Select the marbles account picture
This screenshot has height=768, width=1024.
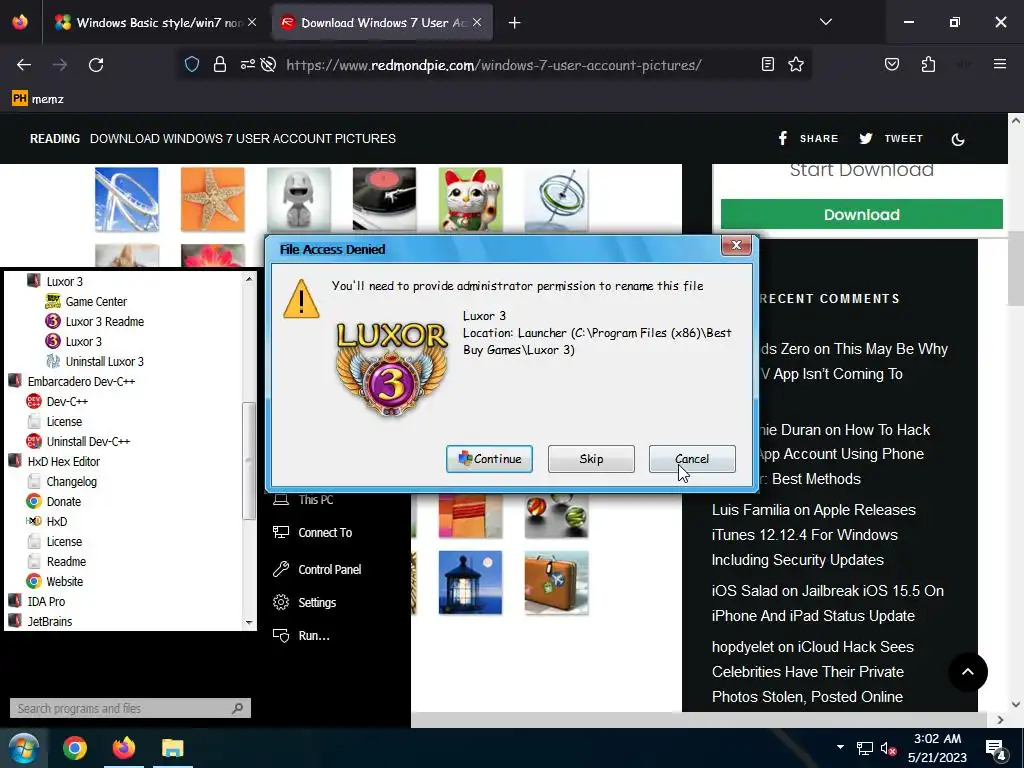click(x=556, y=517)
